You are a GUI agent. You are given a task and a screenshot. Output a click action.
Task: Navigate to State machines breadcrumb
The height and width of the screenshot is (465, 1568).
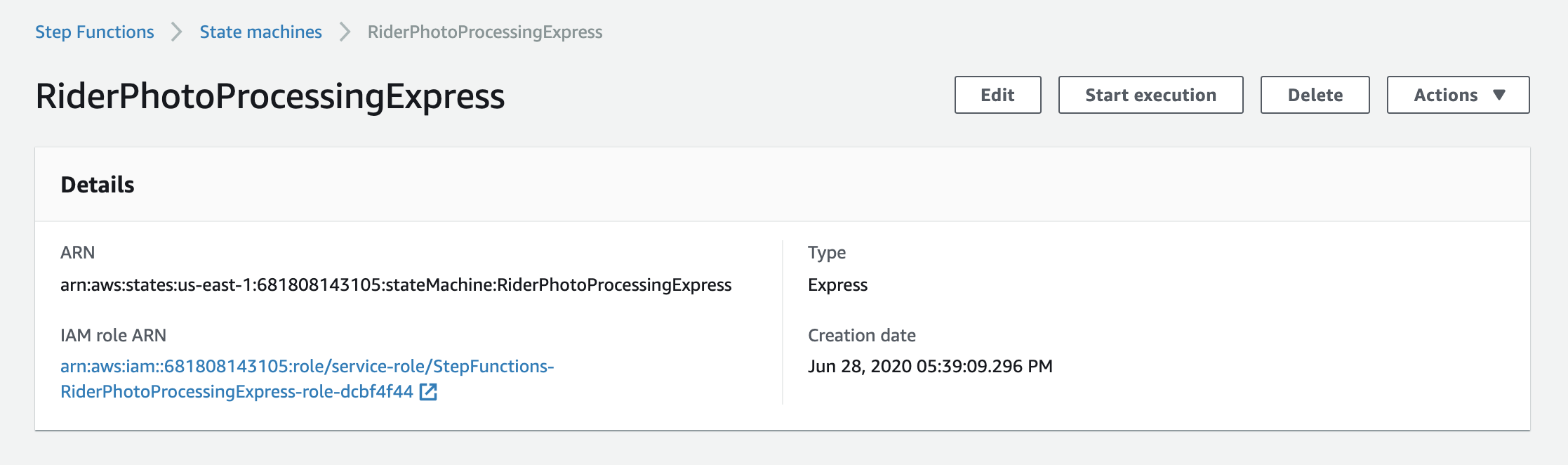pos(260,32)
